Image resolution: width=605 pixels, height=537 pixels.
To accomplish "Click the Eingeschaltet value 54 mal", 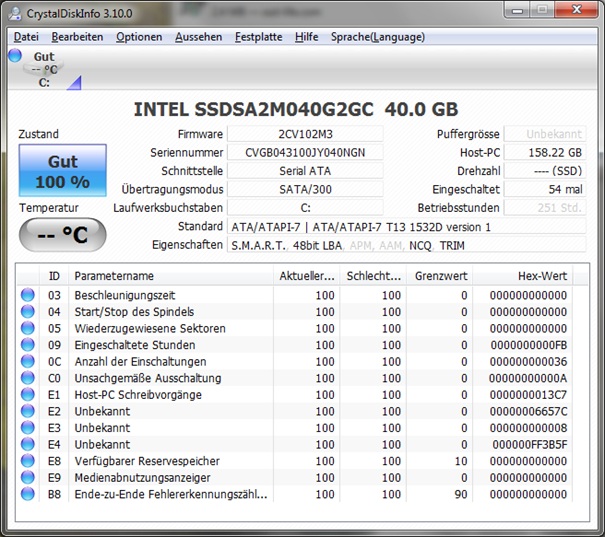I will tap(545, 189).
